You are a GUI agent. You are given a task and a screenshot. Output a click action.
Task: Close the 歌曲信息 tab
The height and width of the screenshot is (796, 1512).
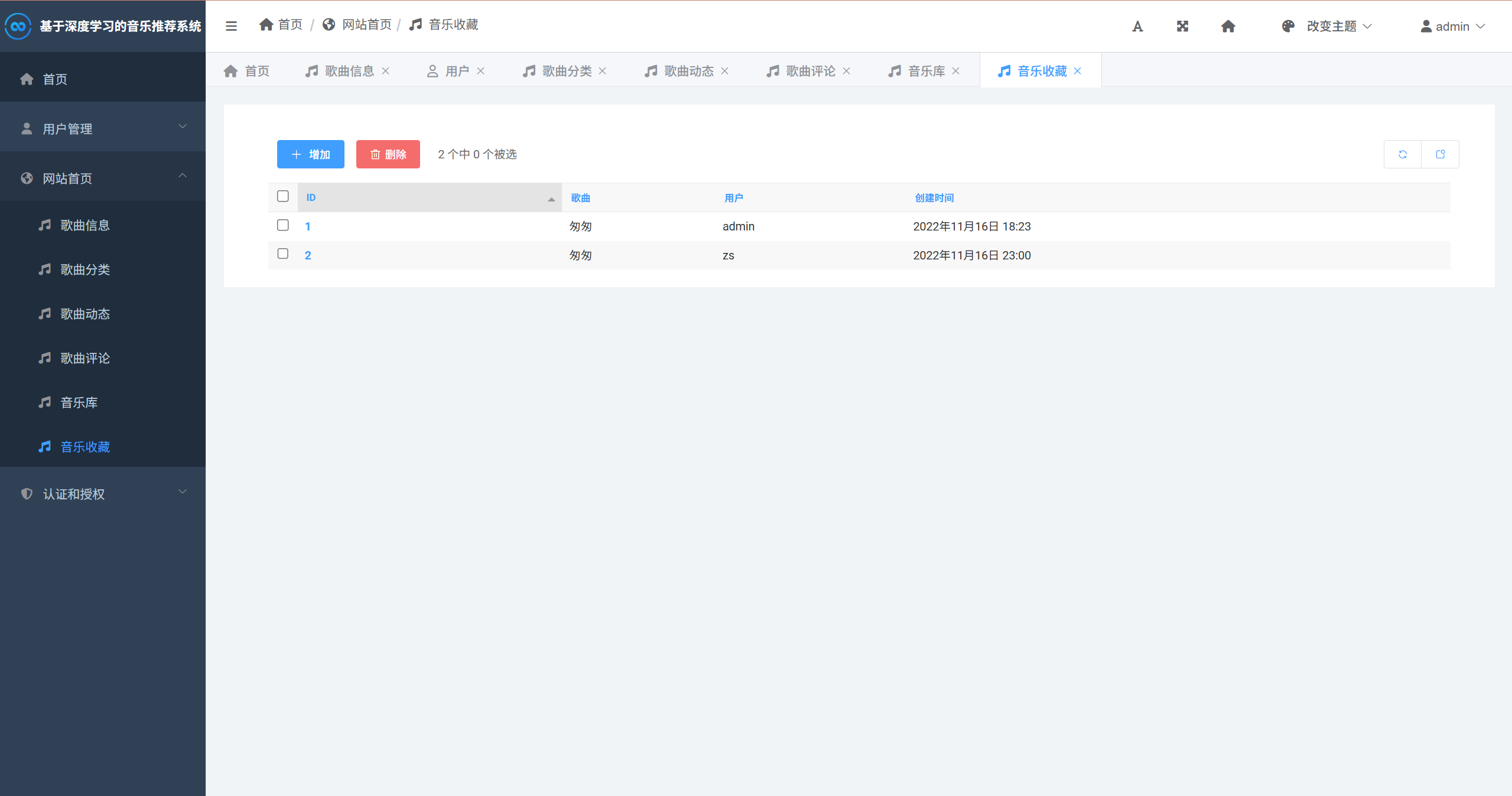point(386,71)
